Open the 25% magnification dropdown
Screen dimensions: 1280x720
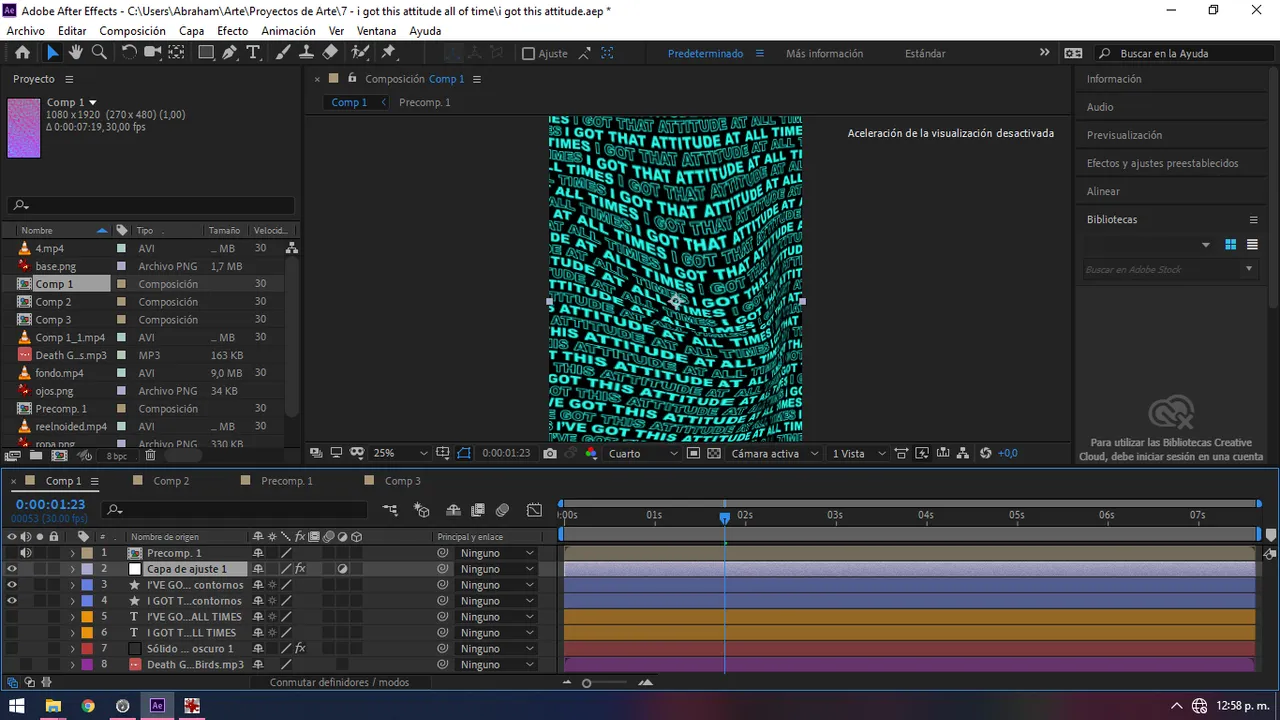click(400, 453)
